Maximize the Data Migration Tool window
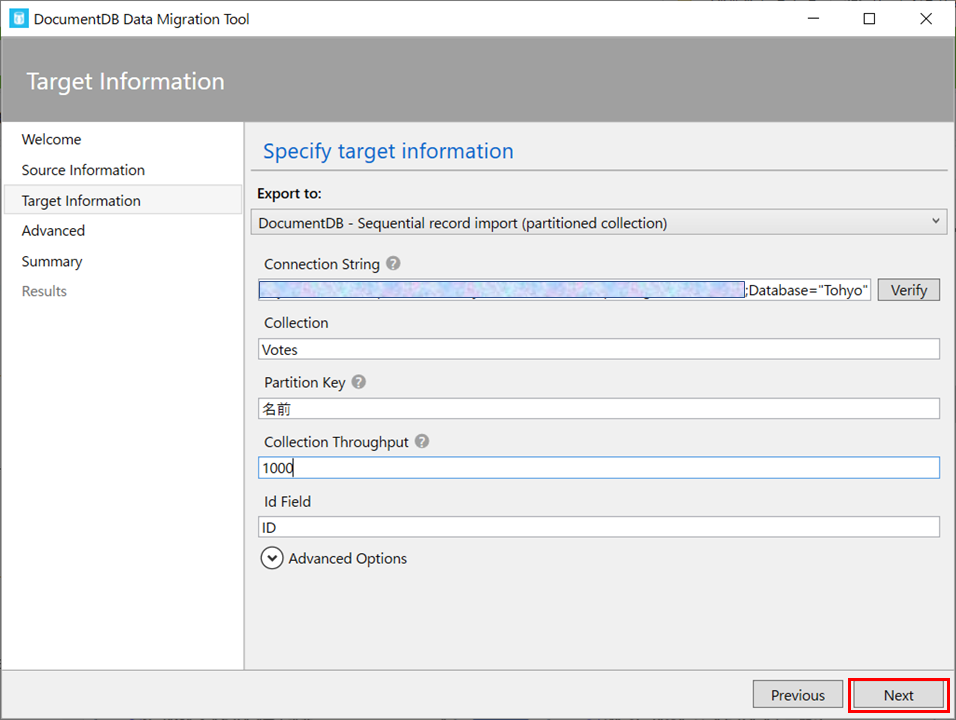The image size is (956, 720). coord(869,18)
